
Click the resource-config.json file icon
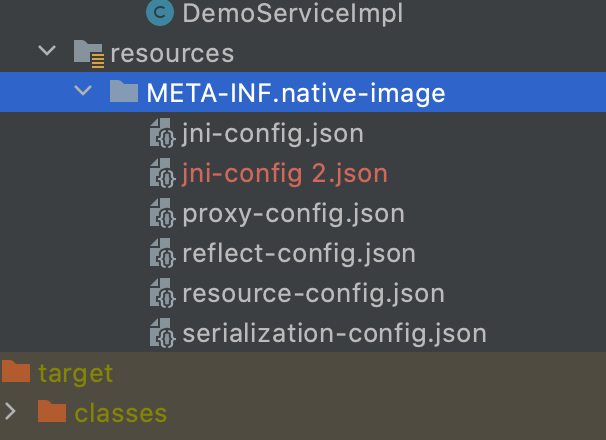pos(162,293)
